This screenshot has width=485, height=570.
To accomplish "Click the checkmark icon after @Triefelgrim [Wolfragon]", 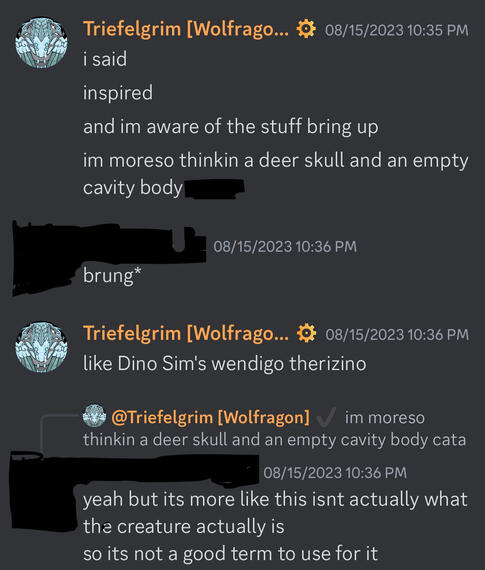I will pyautogui.click(x=326, y=417).
